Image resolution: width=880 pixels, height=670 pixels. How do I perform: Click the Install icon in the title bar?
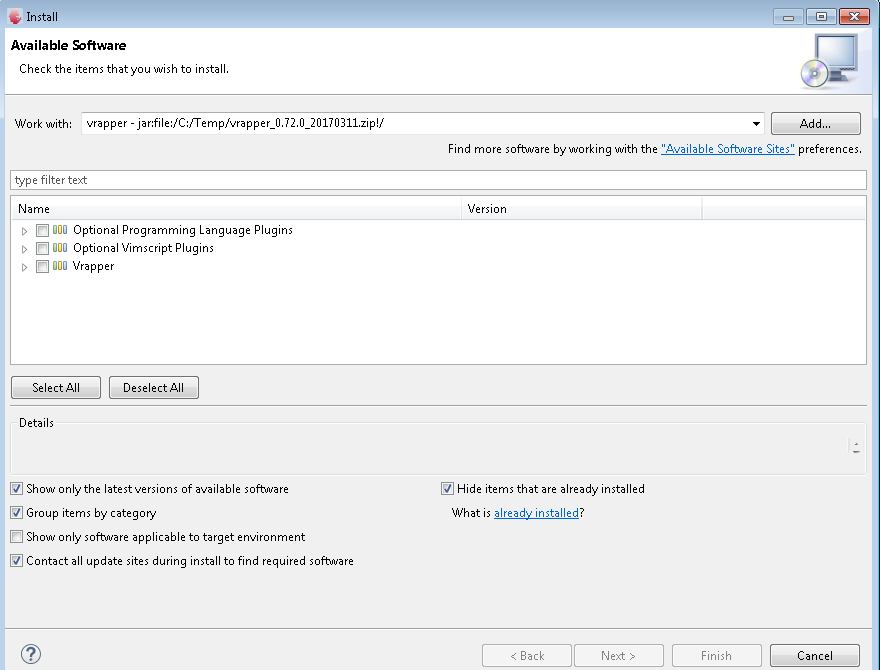pos(14,16)
